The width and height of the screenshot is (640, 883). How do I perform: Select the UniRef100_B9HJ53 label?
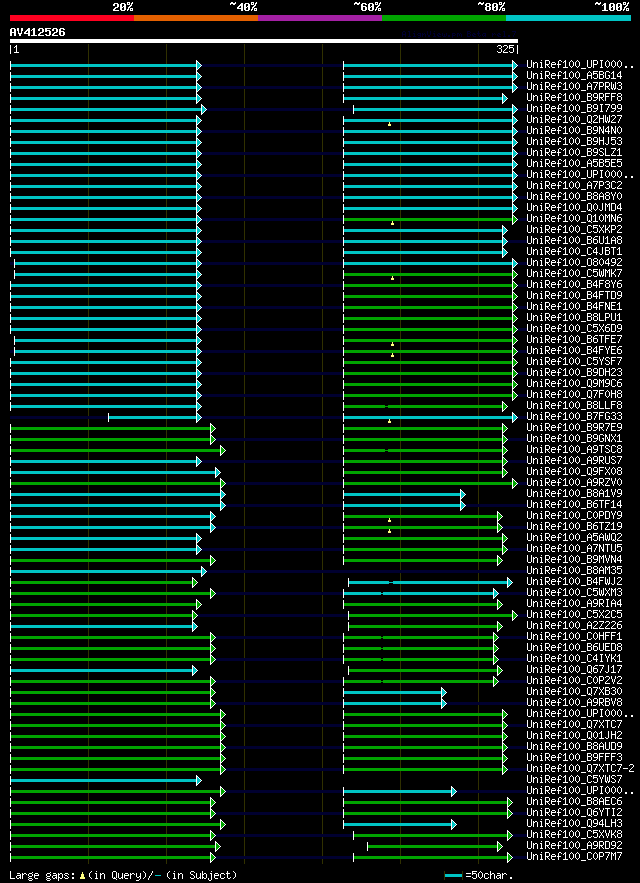point(574,142)
